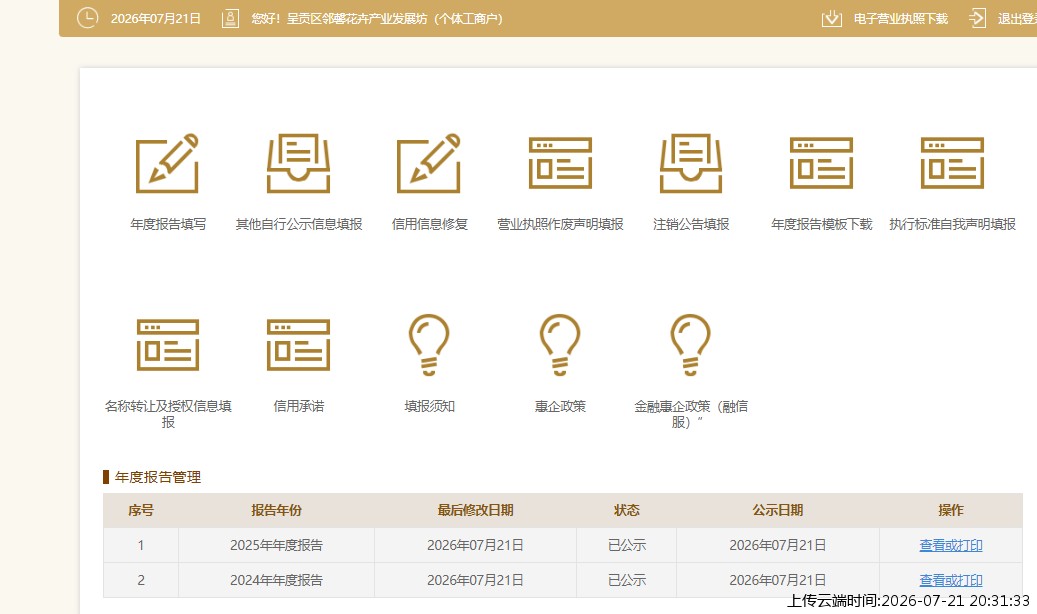Image resolution: width=1037 pixels, height=614 pixels.
Task: Open the 惠企政策 lightbulb icon
Action: (x=560, y=345)
